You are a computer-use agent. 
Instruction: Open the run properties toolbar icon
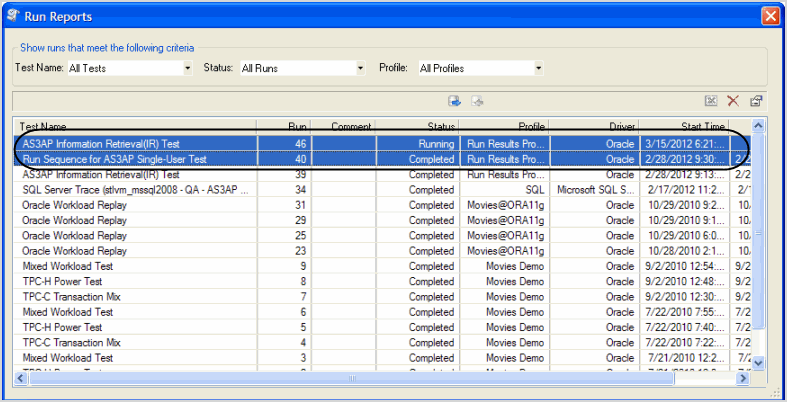point(756,100)
